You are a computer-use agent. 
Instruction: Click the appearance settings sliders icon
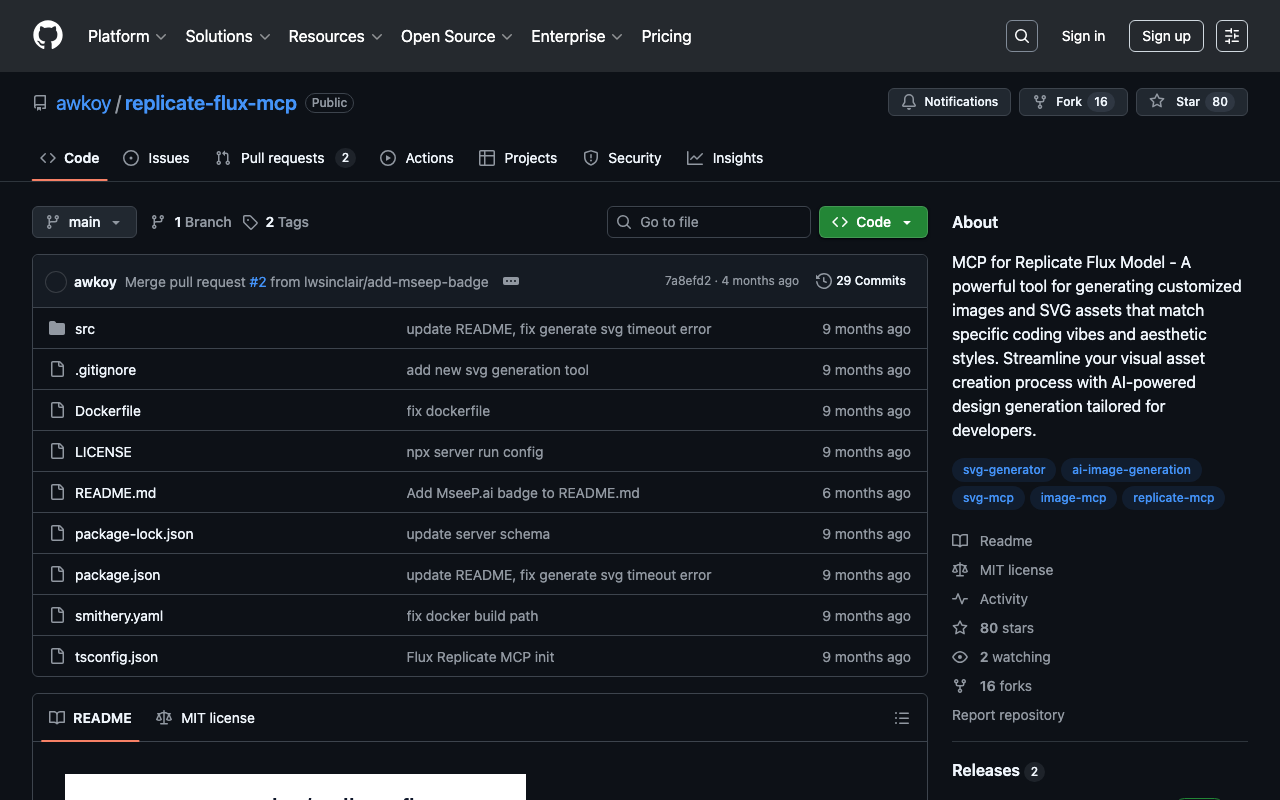[1231, 36]
